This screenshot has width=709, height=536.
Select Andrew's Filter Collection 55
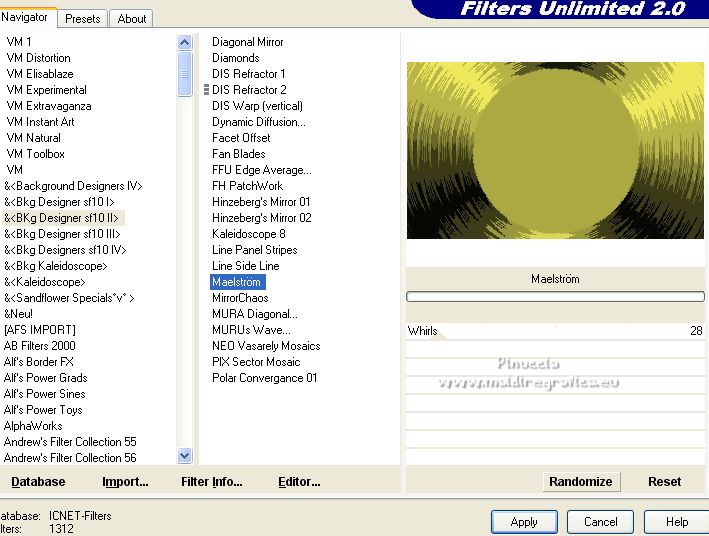coord(70,441)
